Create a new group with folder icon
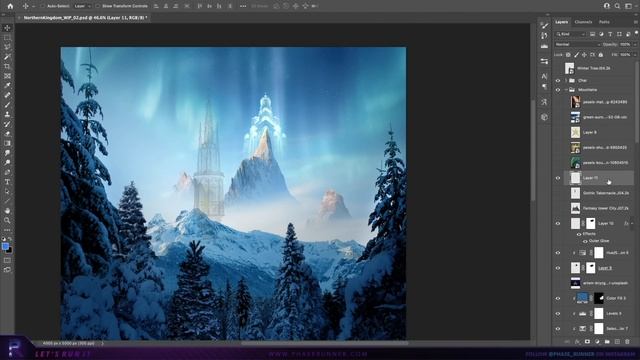Image resolution: width=640 pixels, height=360 pixels. pos(607,342)
